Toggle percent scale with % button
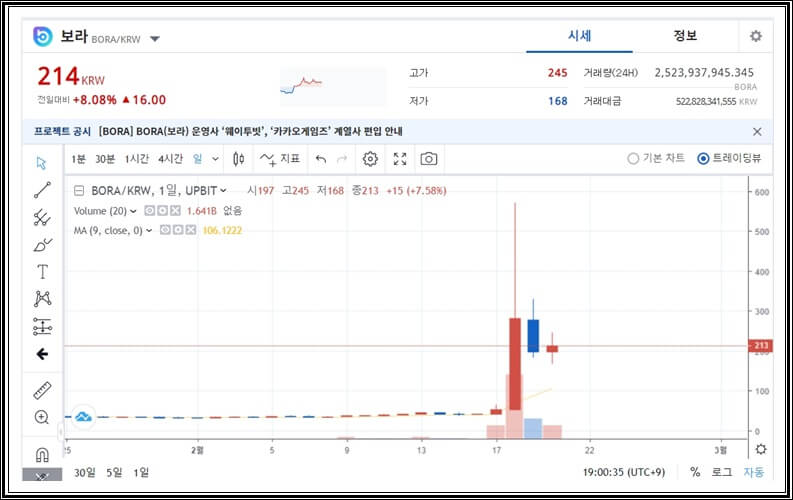793x500 pixels. [695, 472]
